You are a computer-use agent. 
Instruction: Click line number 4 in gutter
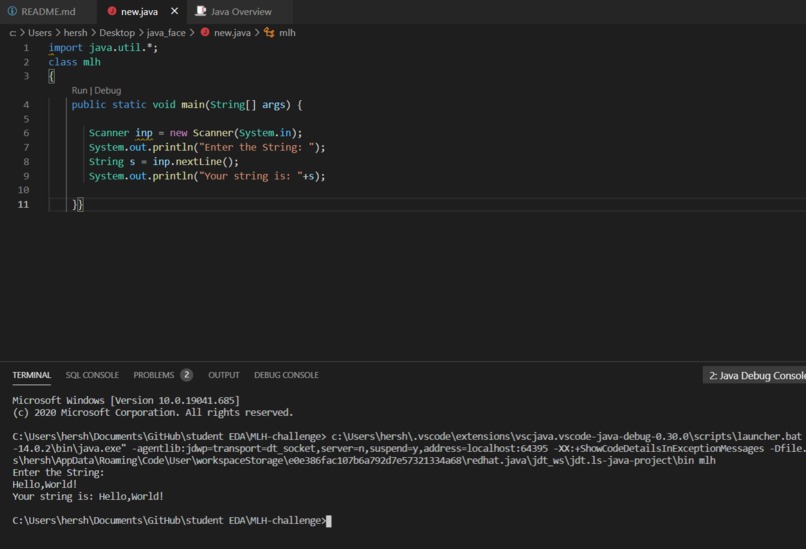(x=26, y=105)
